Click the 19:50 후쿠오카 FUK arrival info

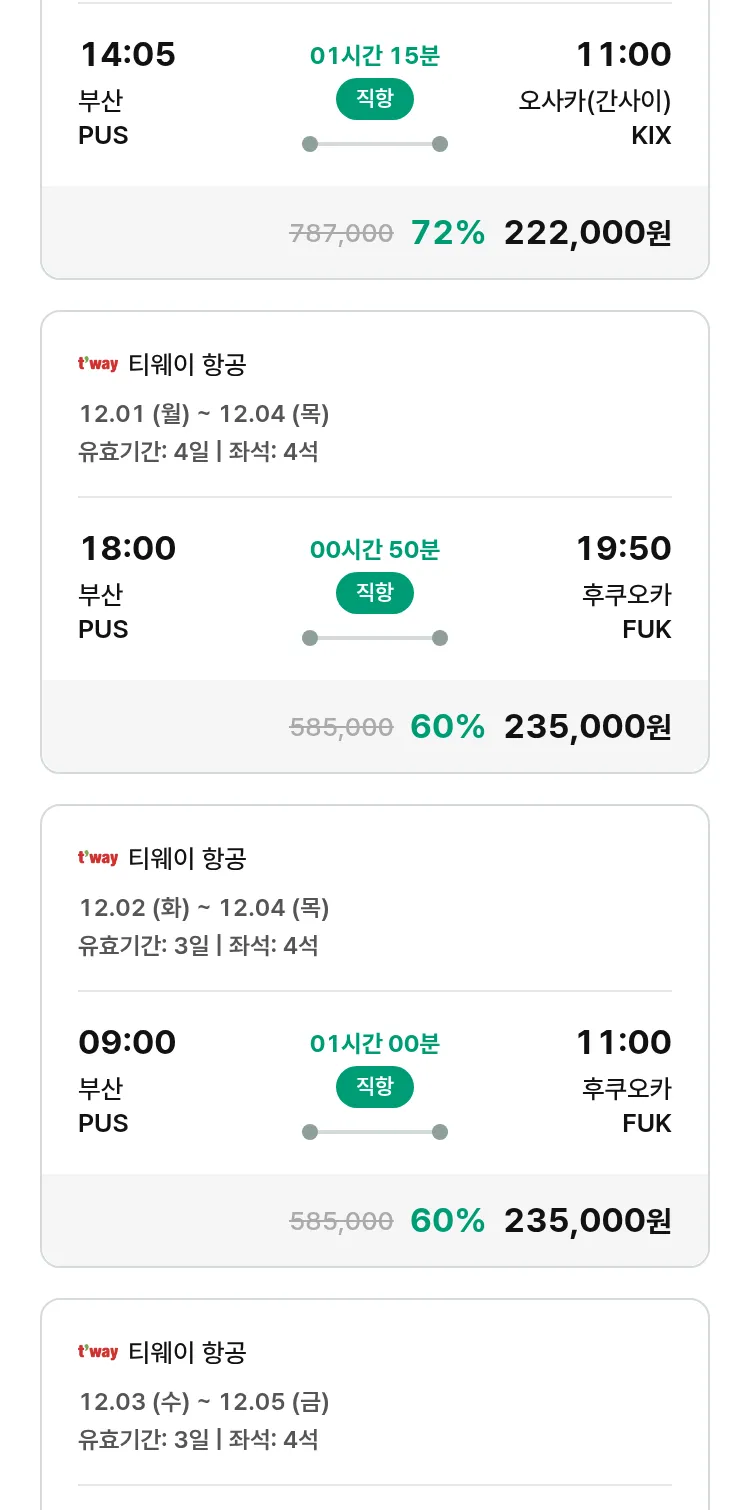coord(624,588)
